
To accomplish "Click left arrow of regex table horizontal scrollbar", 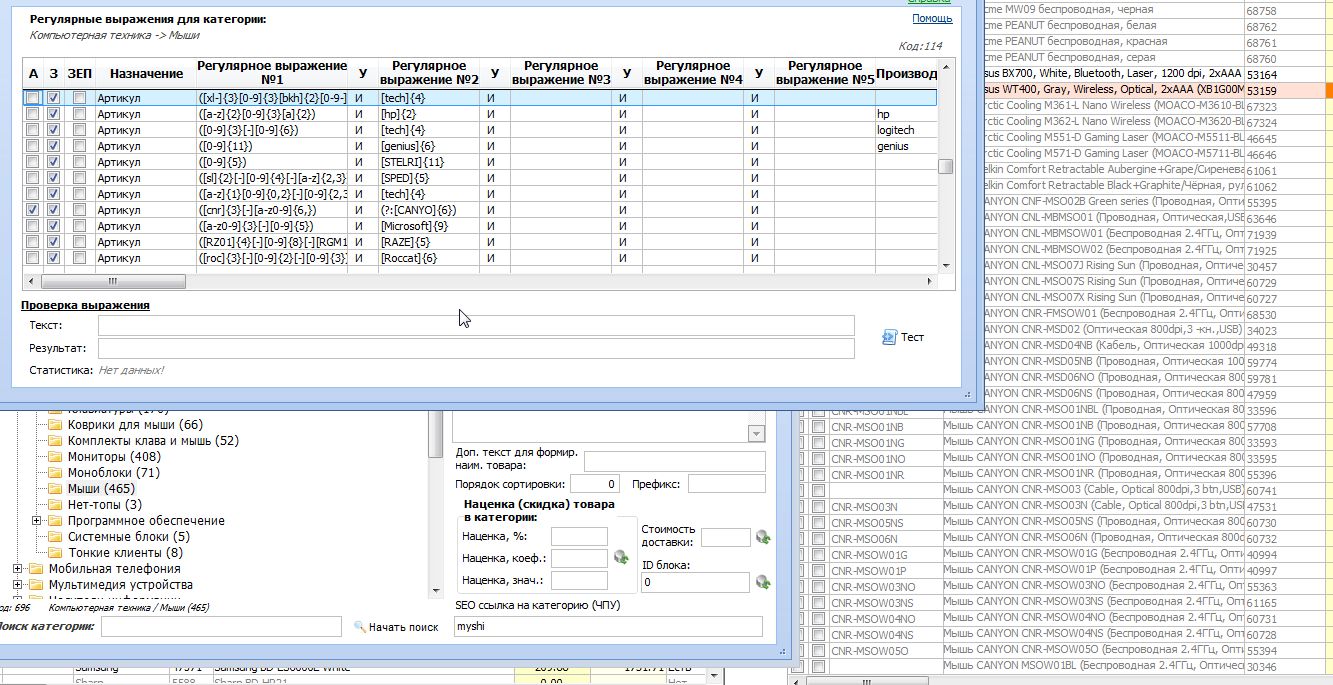I will (x=30, y=282).
